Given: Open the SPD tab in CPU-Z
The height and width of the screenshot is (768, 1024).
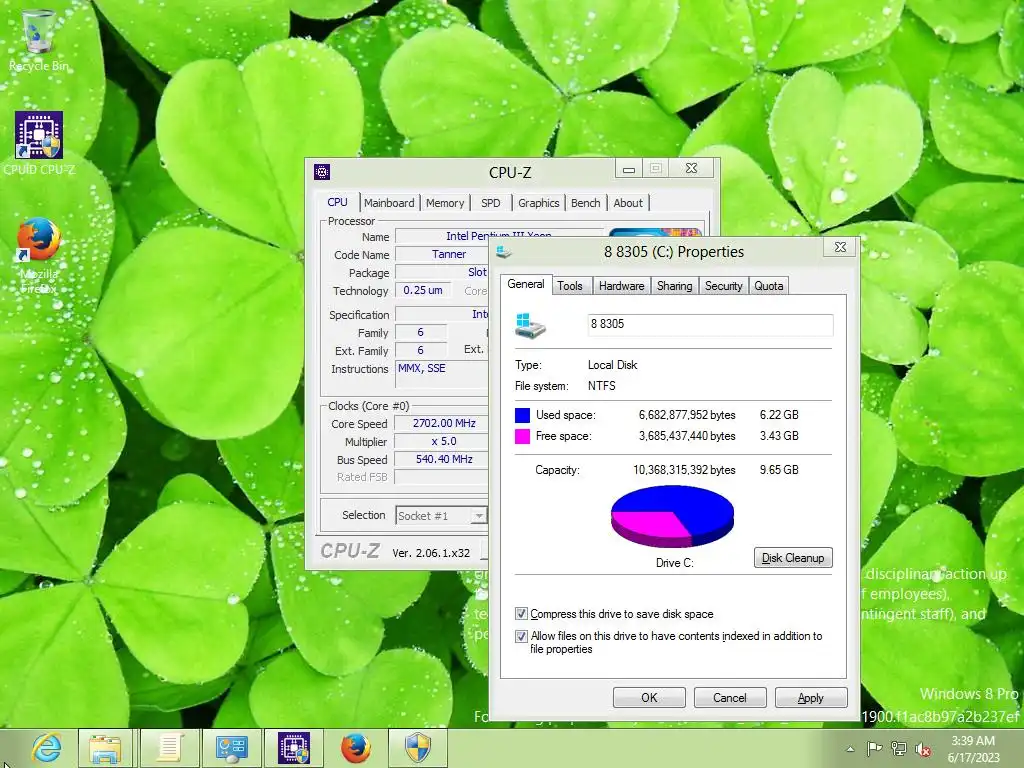Looking at the screenshot, I should pos(490,203).
